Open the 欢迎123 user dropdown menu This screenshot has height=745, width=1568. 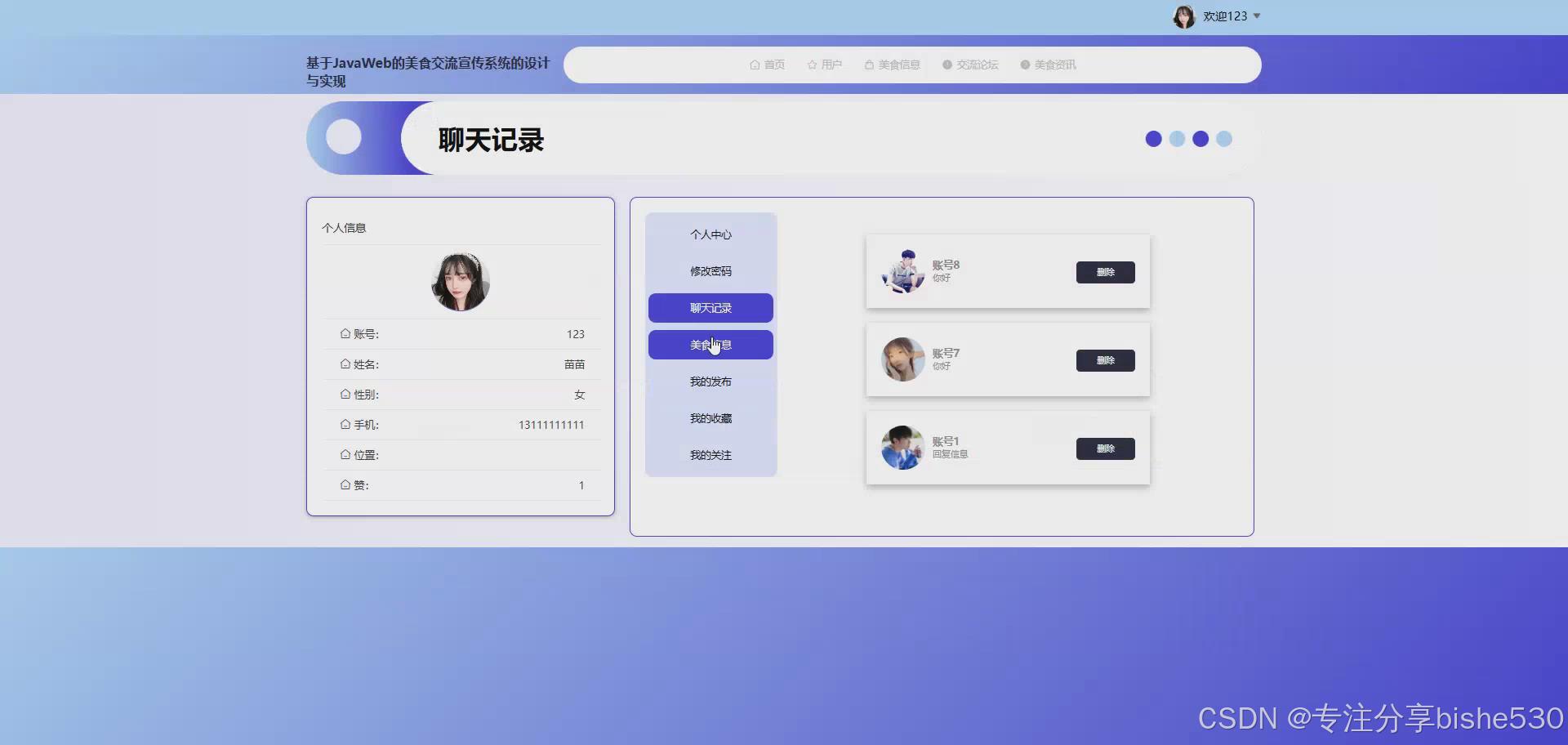pyautogui.click(x=1224, y=16)
